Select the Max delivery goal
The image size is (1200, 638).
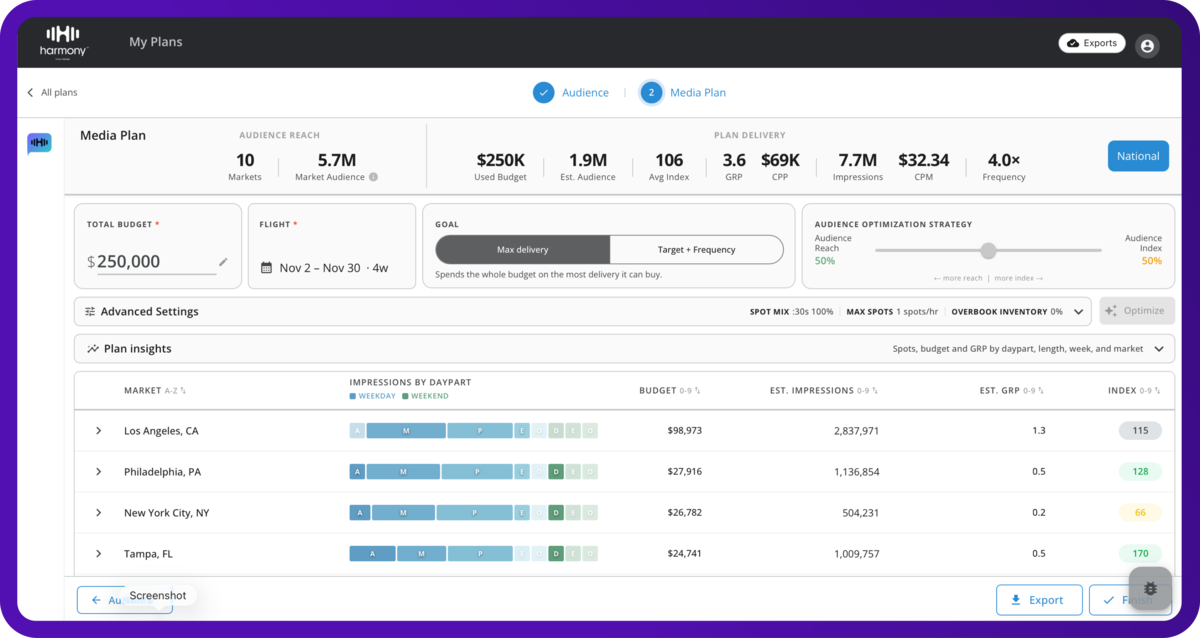(x=523, y=249)
